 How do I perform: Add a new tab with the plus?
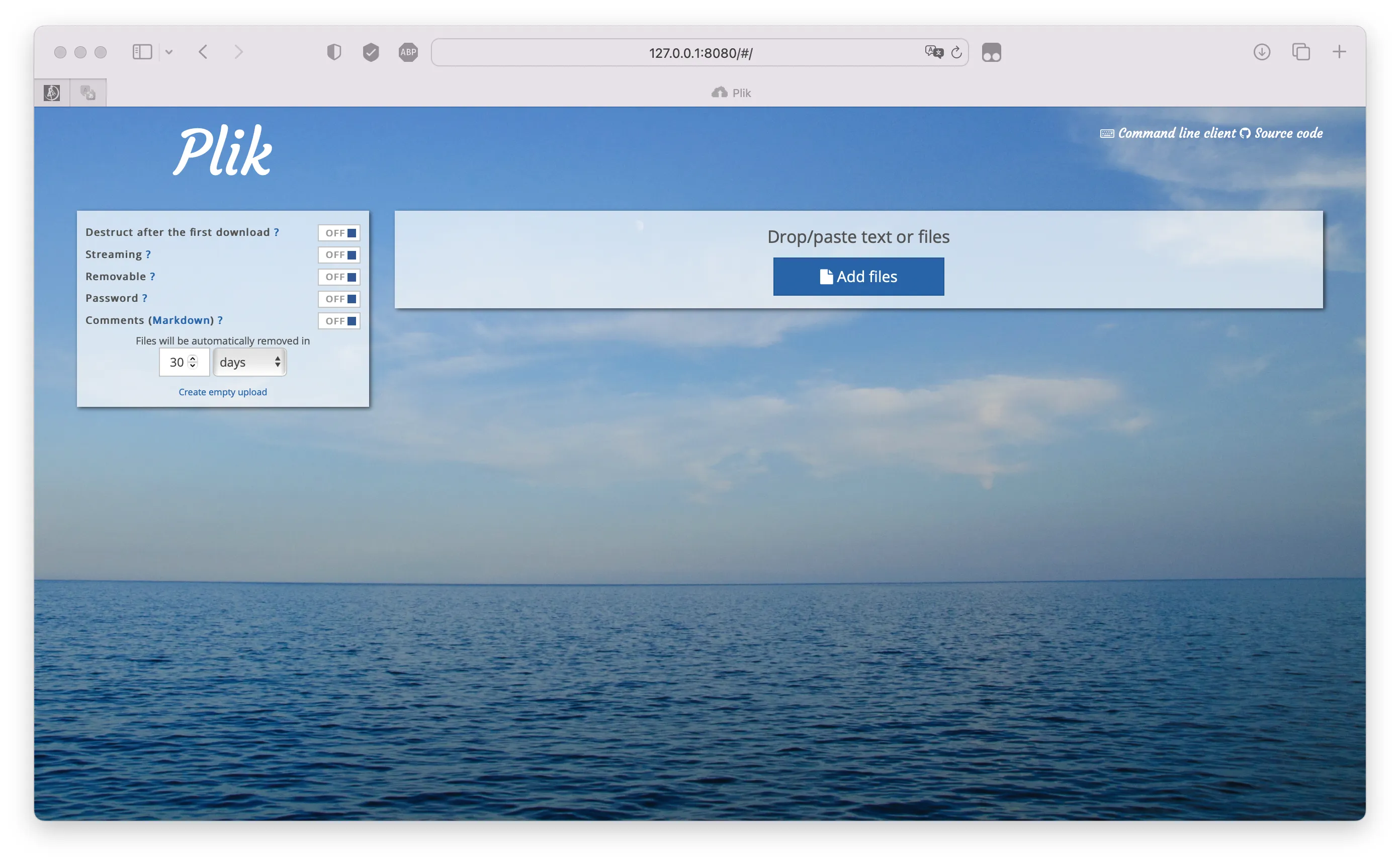[1339, 52]
